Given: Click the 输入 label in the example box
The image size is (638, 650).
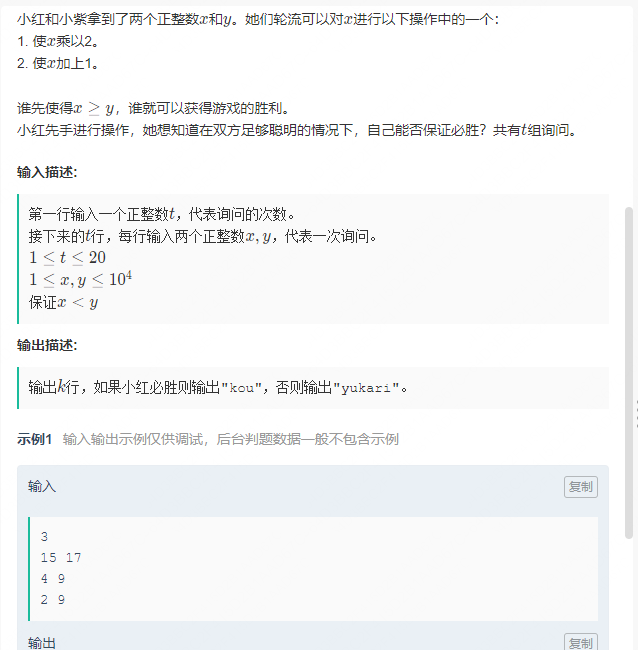Looking at the screenshot, I should click(42, 486).
